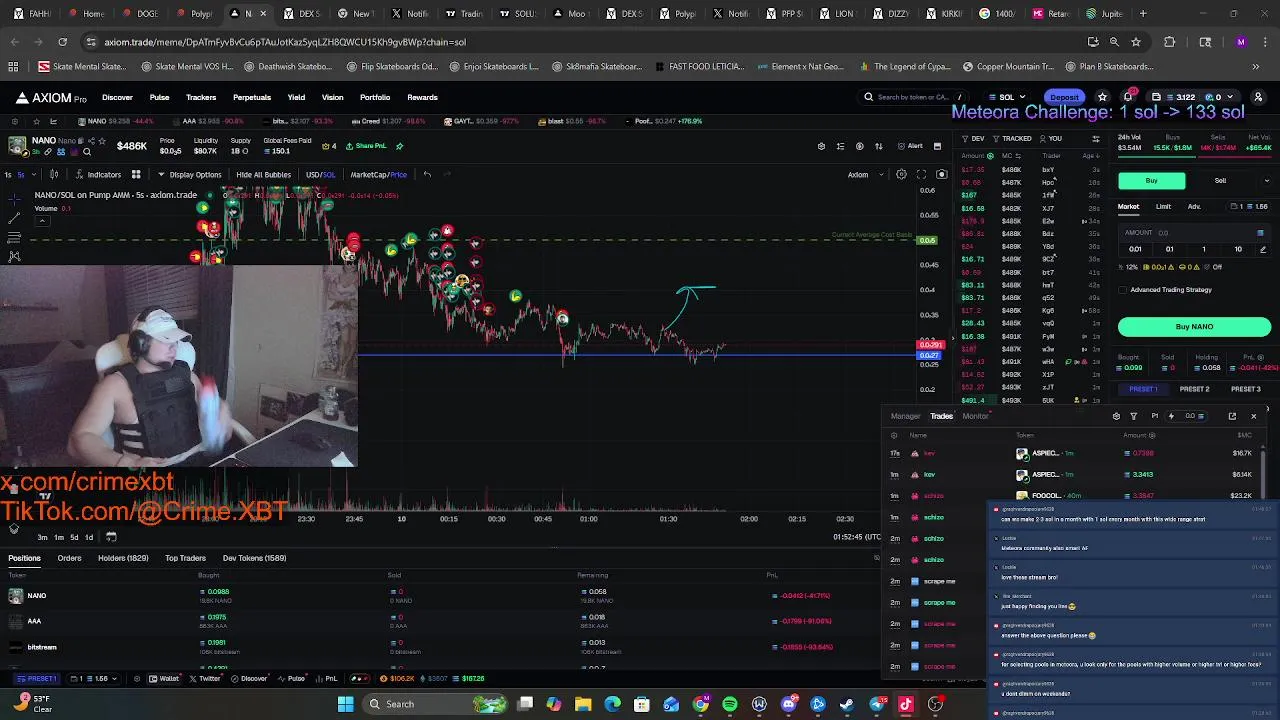The width and height of the screenshot is (1280, 720).
Task: Click the Buy NANO button
Action: pyautogui.click(x=1194, y=327)
